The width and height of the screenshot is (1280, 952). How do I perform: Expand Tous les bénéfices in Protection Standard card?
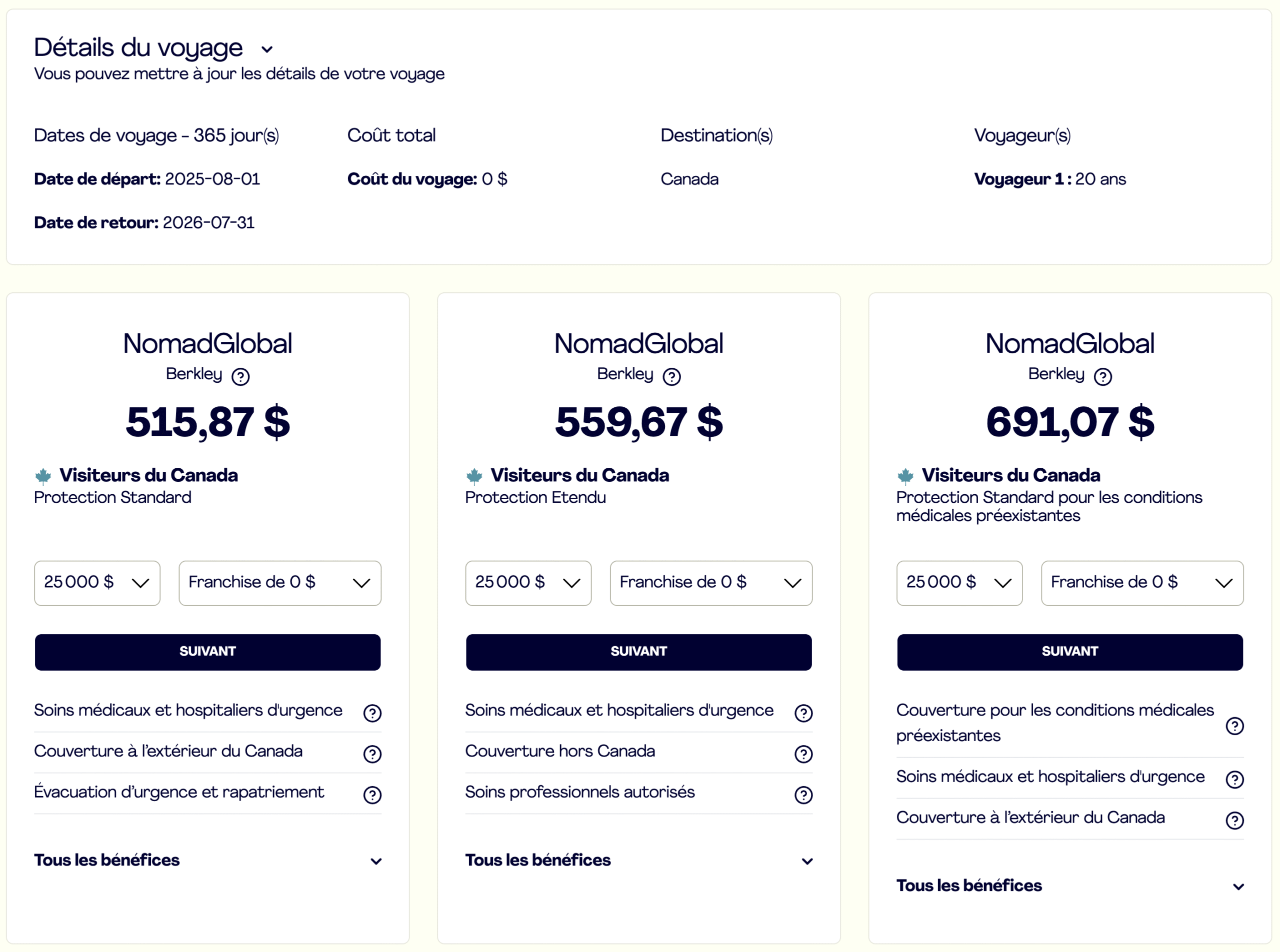[207, 860]
